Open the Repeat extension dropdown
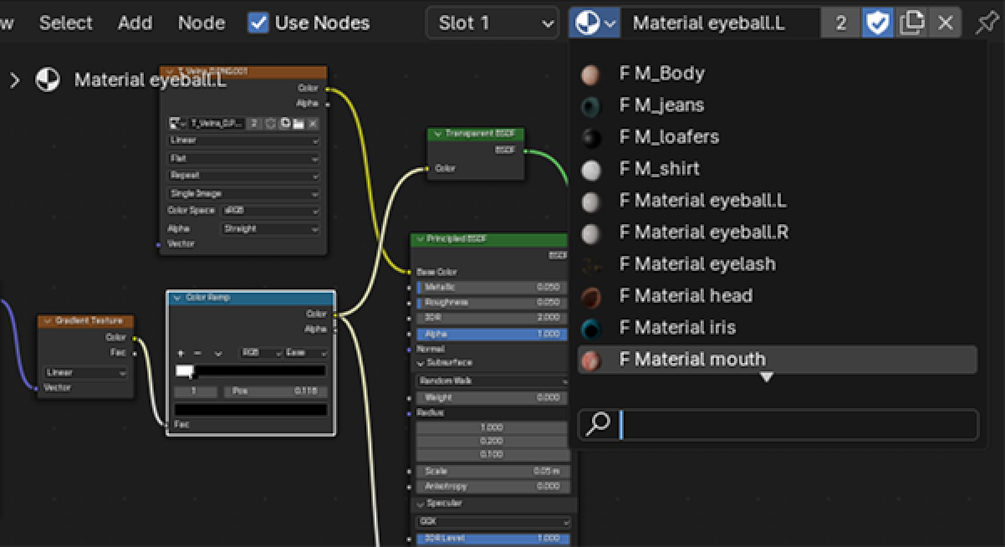1005x547 pixels. click(243, 176)
